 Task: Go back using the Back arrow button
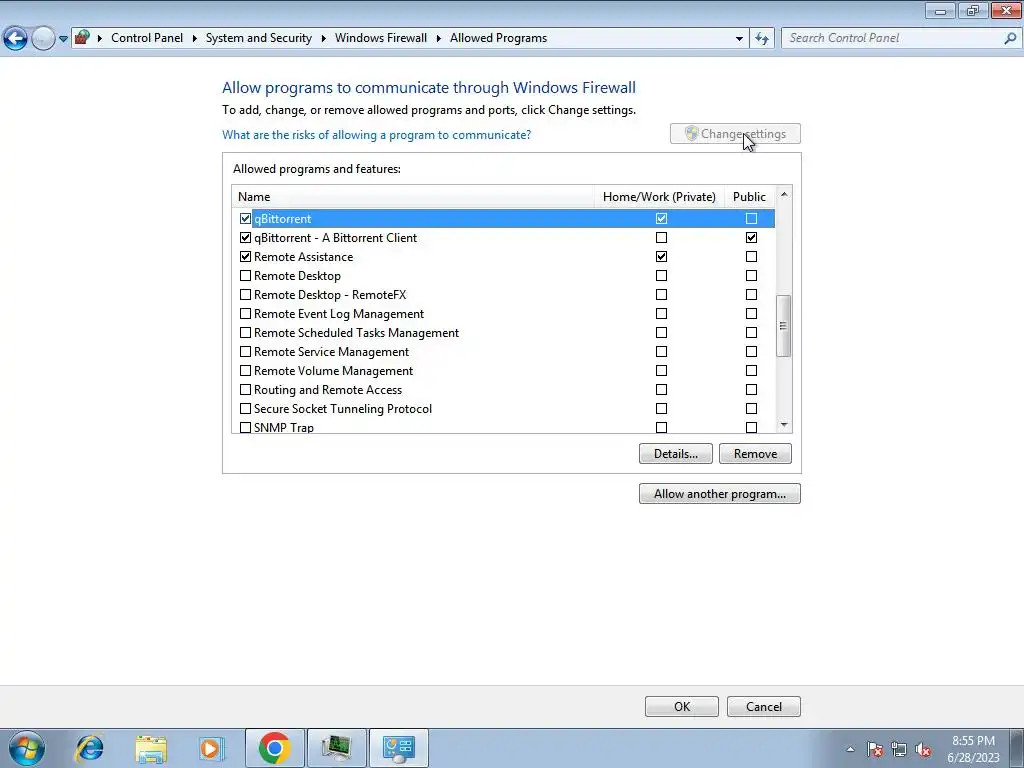[x=16, y=38]
